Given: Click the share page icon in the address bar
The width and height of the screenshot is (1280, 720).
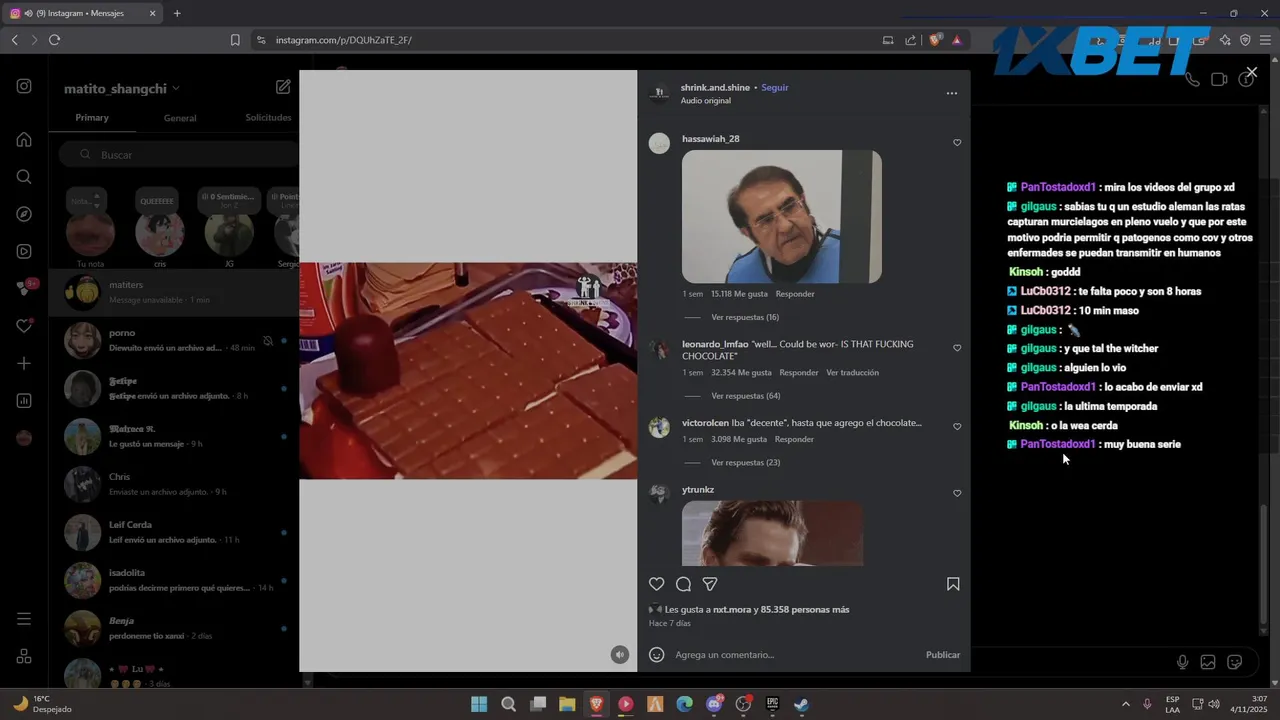Looking at the screenshot, I should (910, 40).
